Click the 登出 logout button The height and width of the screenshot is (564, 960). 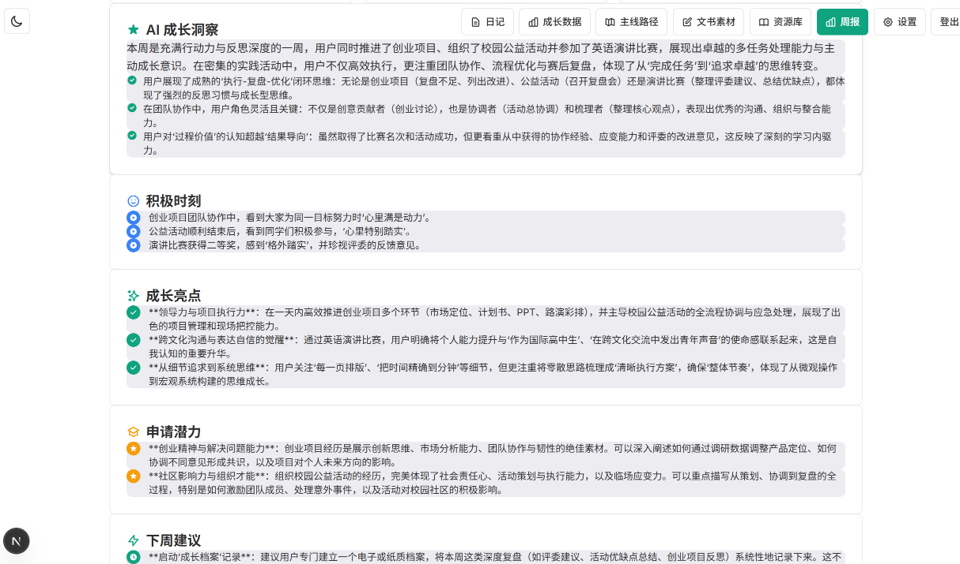click(x=947, y=22)
